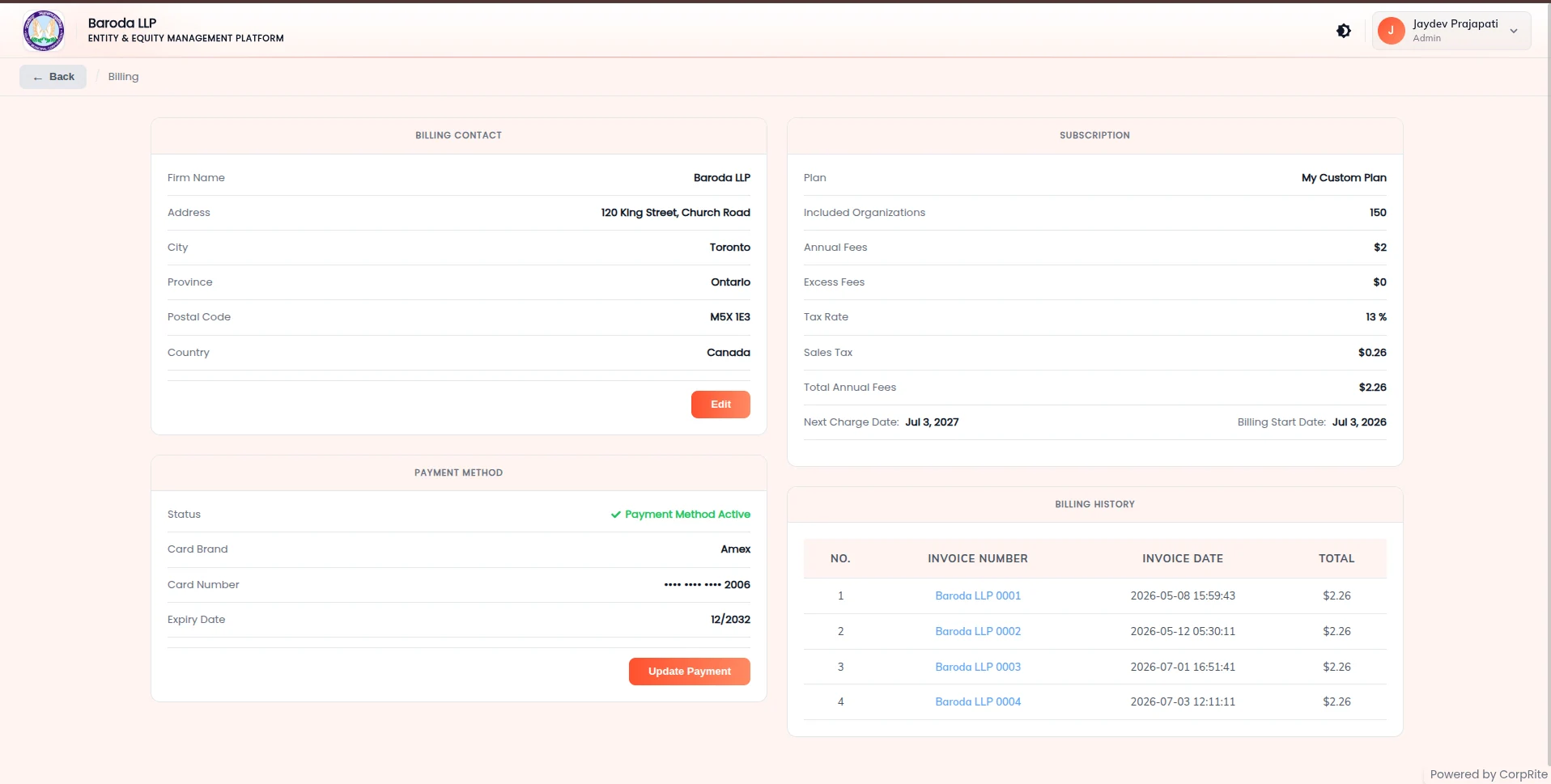This screenshot has width=1551, height=784.
Task: Click the Baroda LLP company logo
Action: coord(44,31)
